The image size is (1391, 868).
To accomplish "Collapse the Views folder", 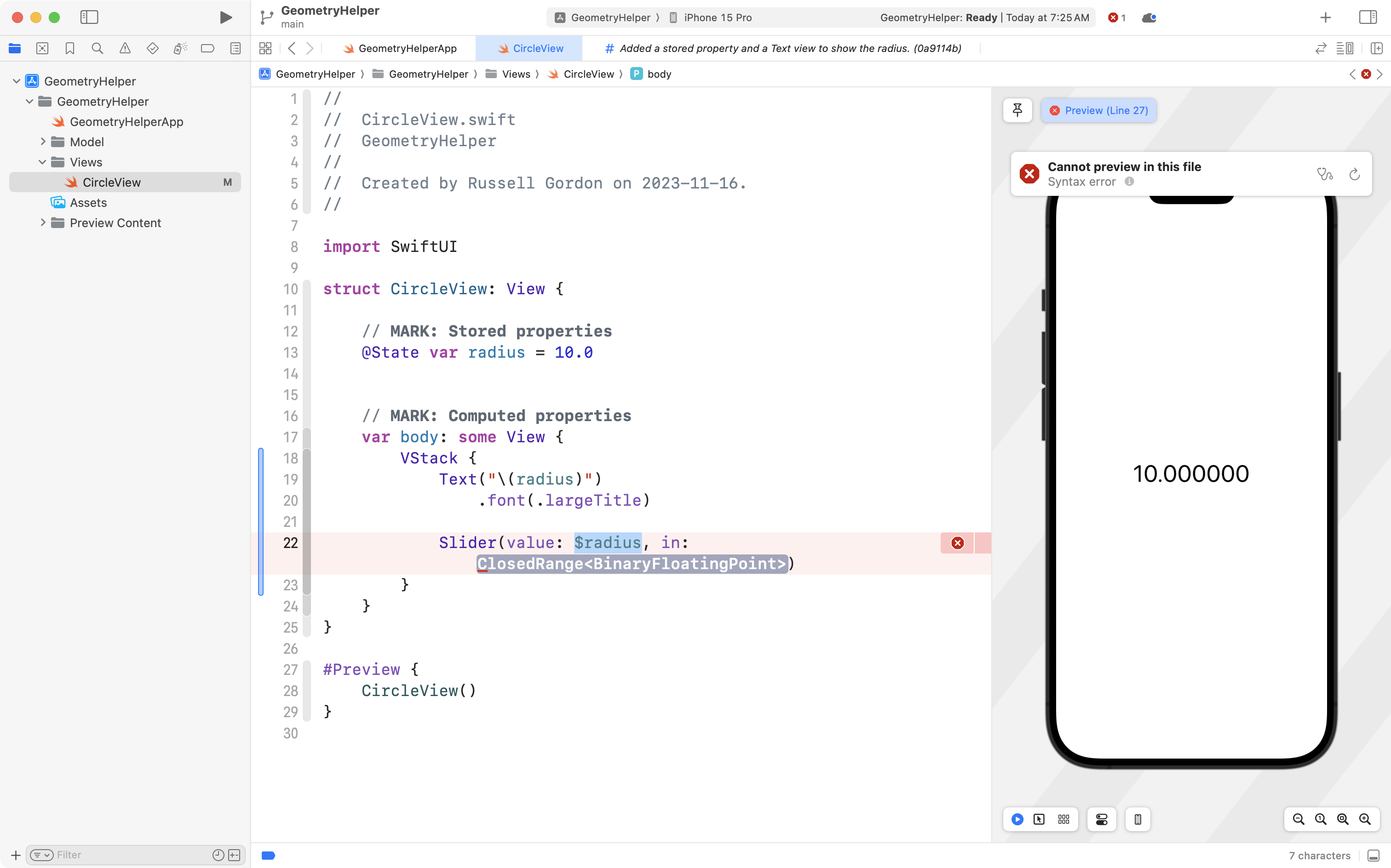I will pos(42,162).
